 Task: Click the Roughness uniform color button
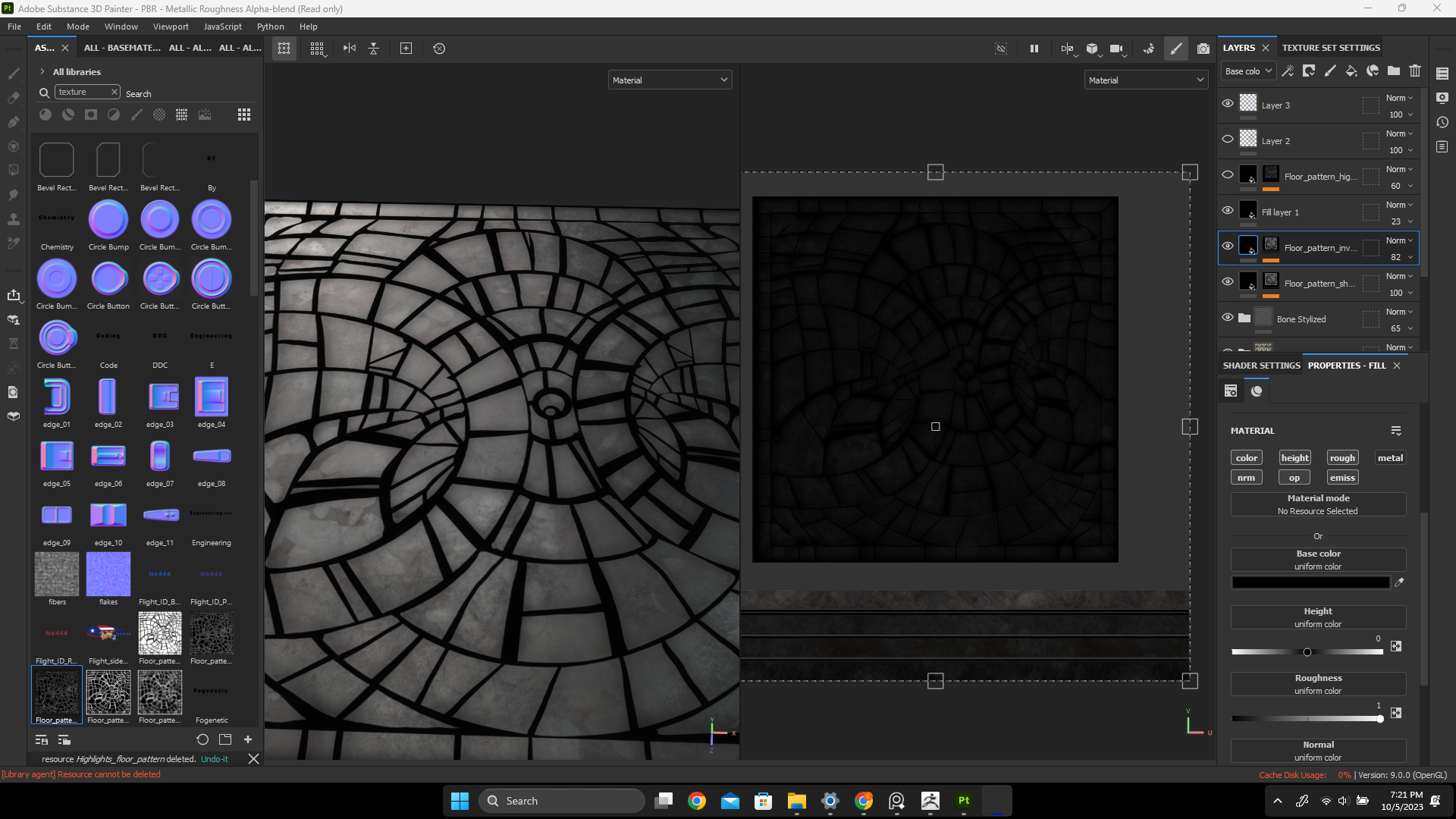pyautogui.click(x=1318, y=684)
